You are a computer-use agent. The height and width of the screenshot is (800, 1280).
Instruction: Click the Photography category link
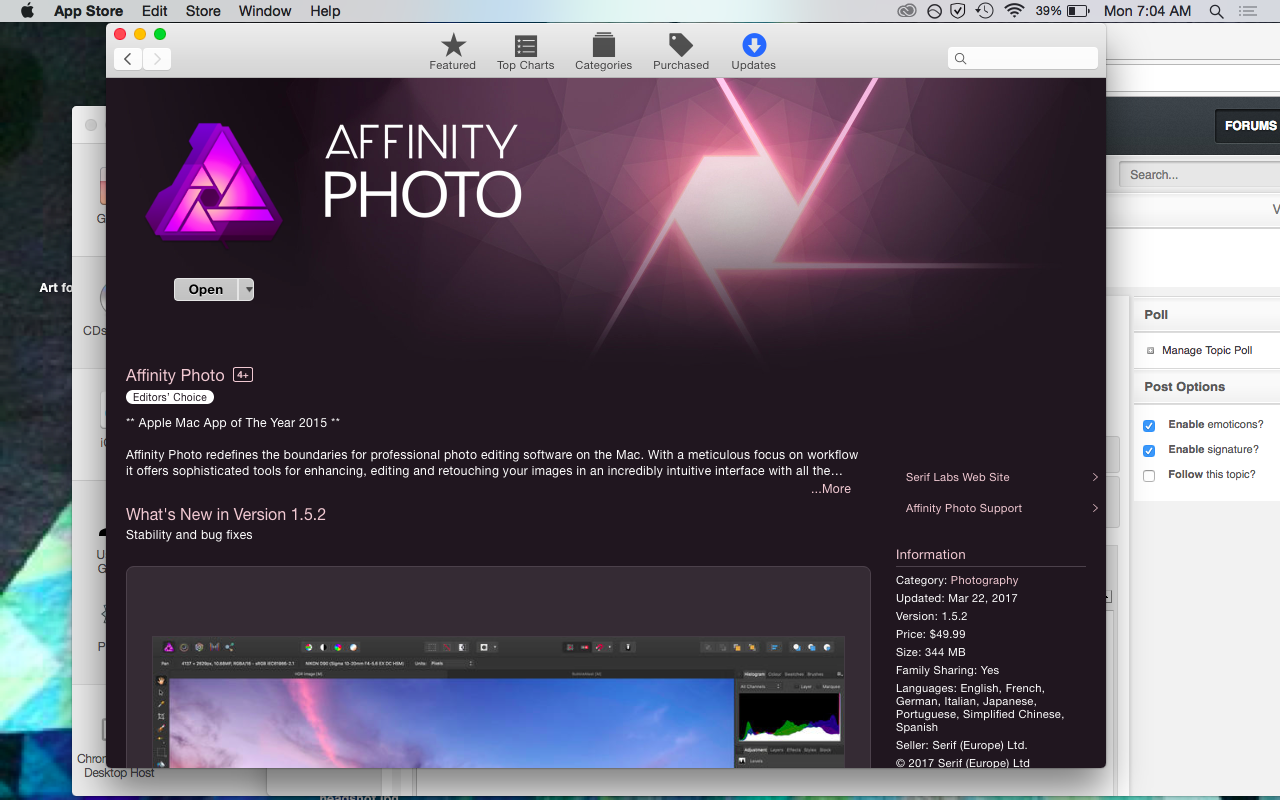point(984,580)
